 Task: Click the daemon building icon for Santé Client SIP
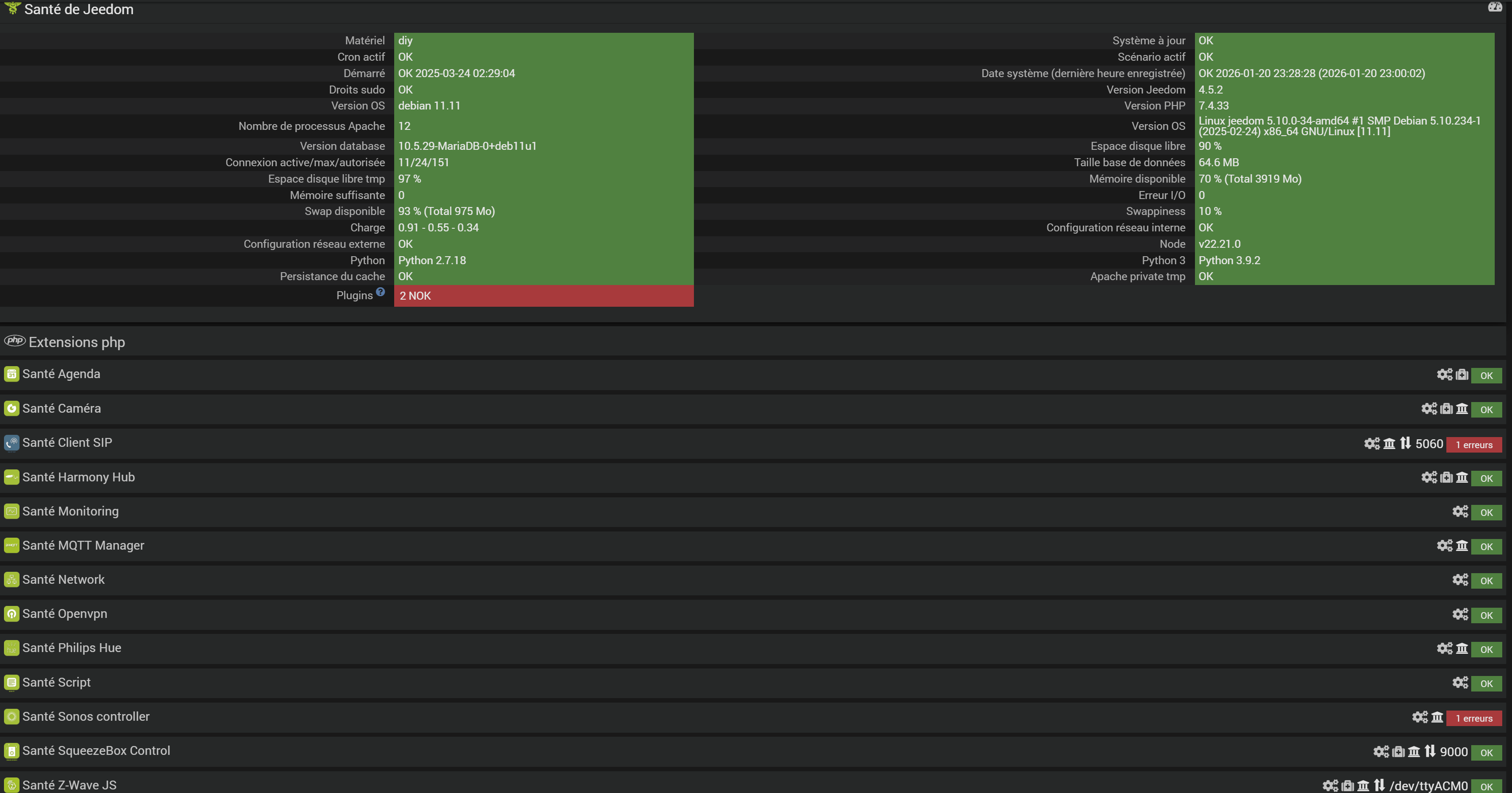tap(1389, 443)
